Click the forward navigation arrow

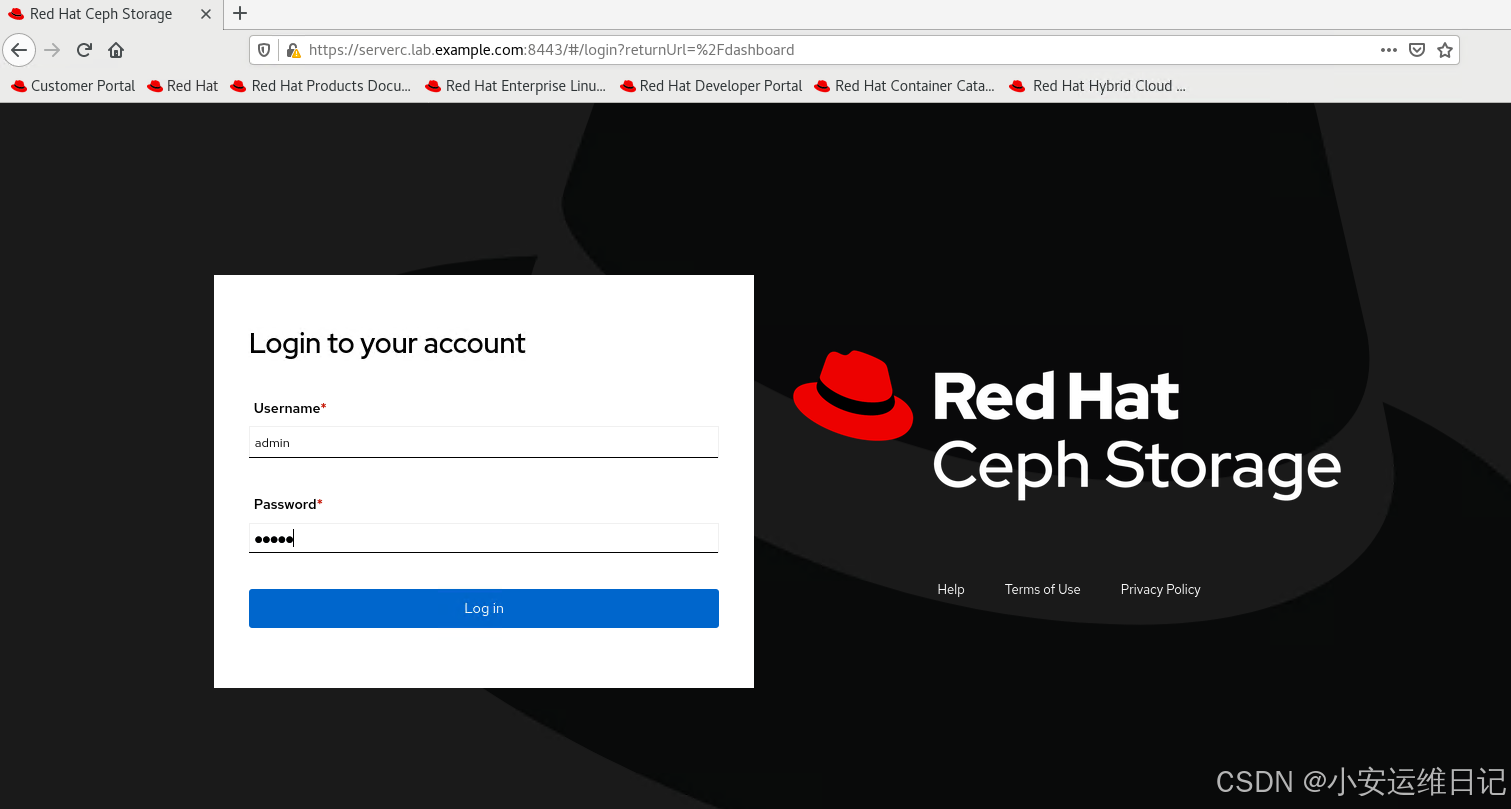coord(53,50)
